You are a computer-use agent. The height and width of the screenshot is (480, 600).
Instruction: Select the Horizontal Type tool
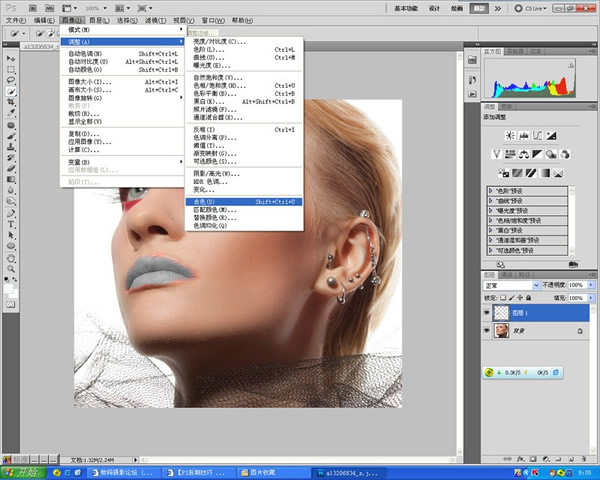[x=11, y=224]
